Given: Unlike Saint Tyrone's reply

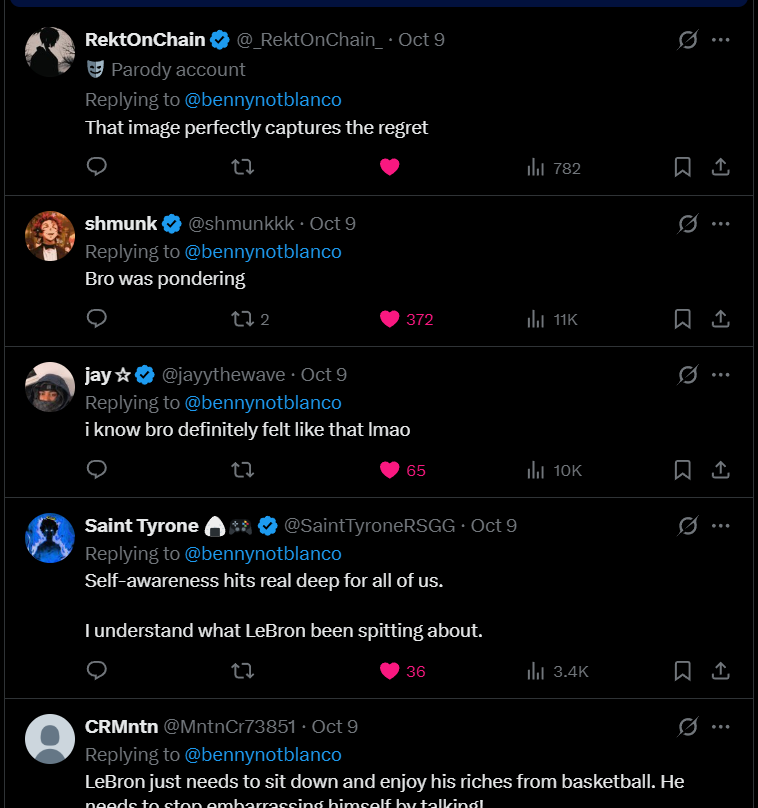Looking at the screenshot, I should [x=390, y=671].
